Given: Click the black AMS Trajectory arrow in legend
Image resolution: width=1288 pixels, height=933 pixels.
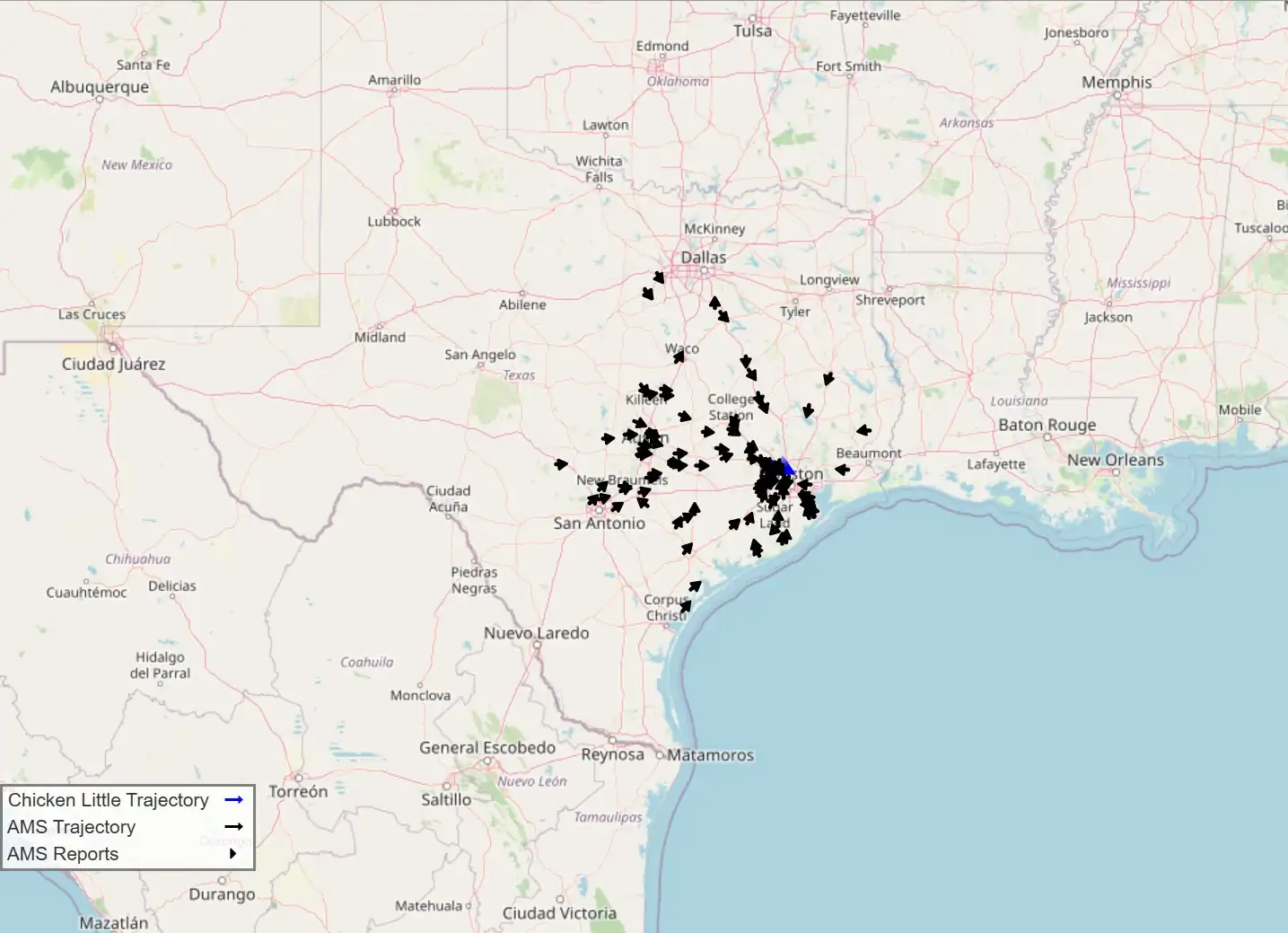Looking at the screenshot, I should (x=234, y=826).
